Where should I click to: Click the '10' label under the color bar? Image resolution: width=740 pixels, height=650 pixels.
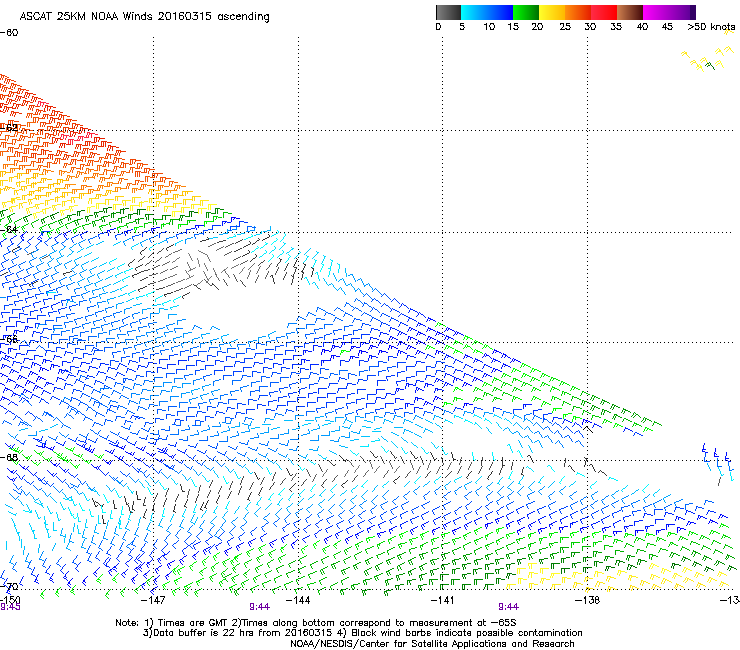[489, 27]
